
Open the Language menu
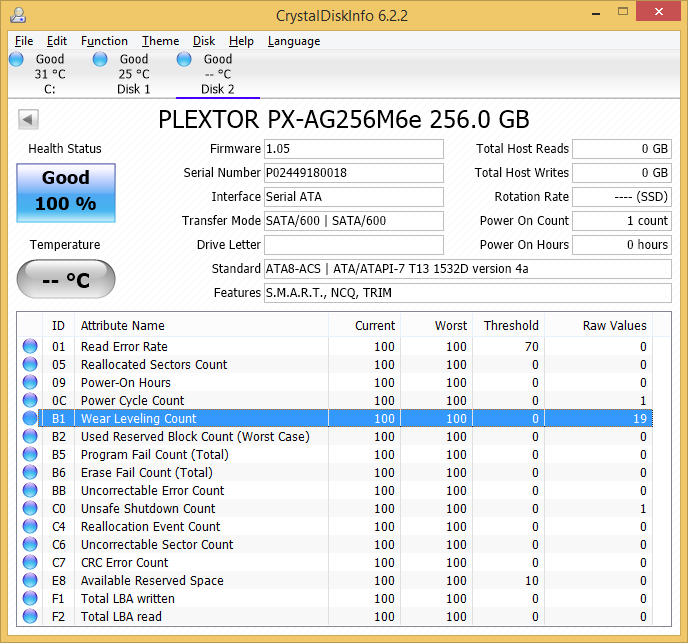[294, 41]
